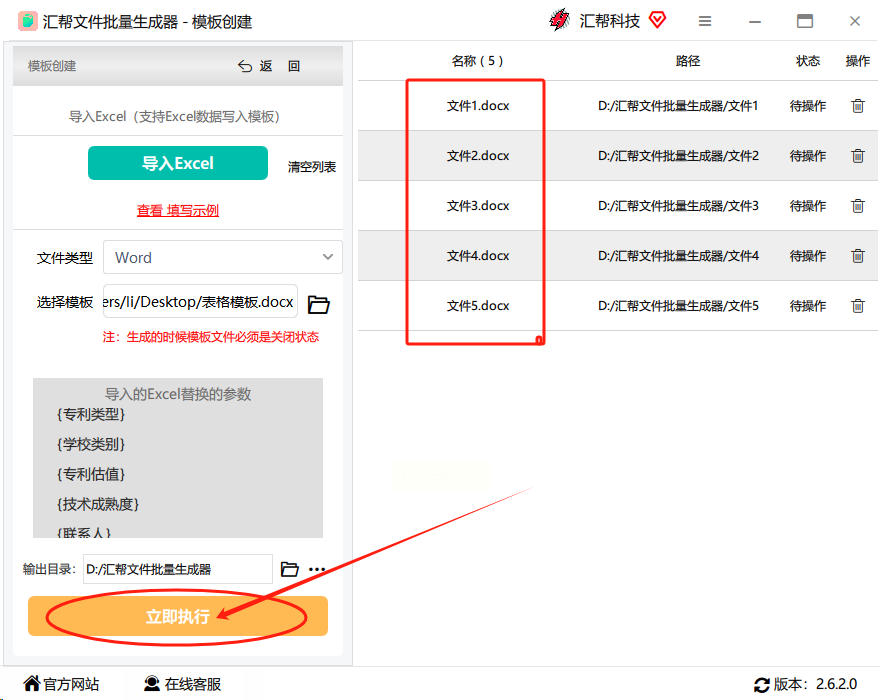Click the refresh version icon
Screen dimensions: 880x700
tap(762, 684)
